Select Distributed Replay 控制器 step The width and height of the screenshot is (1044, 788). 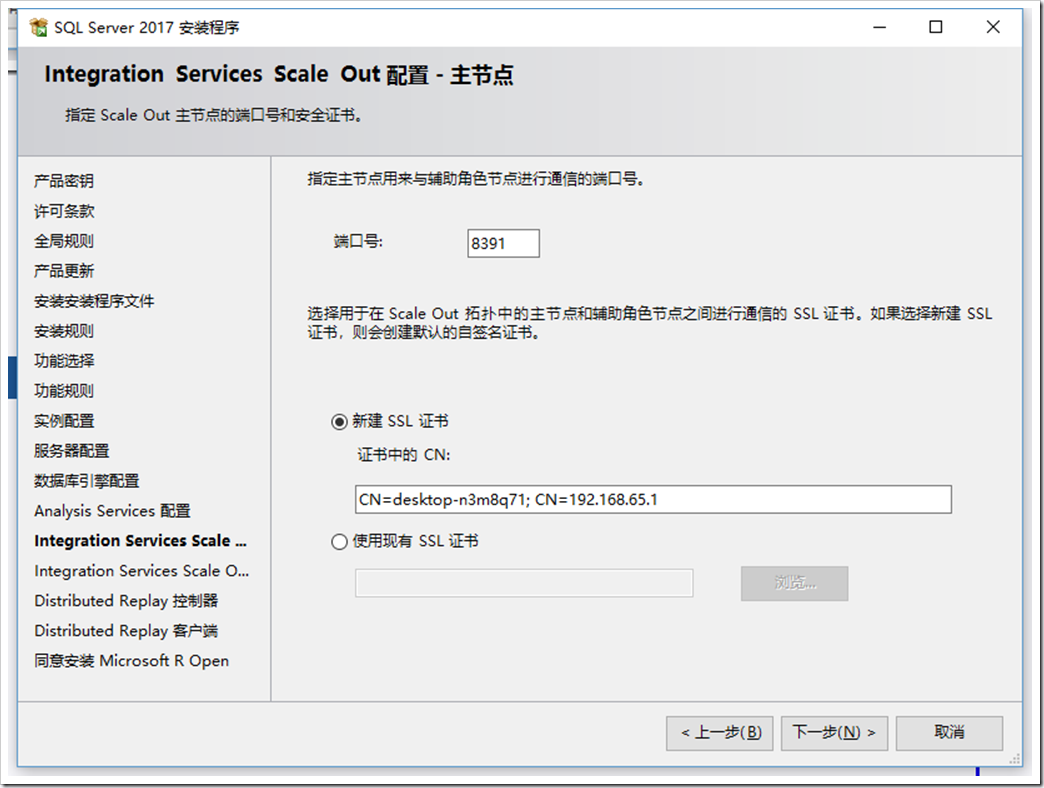point(126,600)
